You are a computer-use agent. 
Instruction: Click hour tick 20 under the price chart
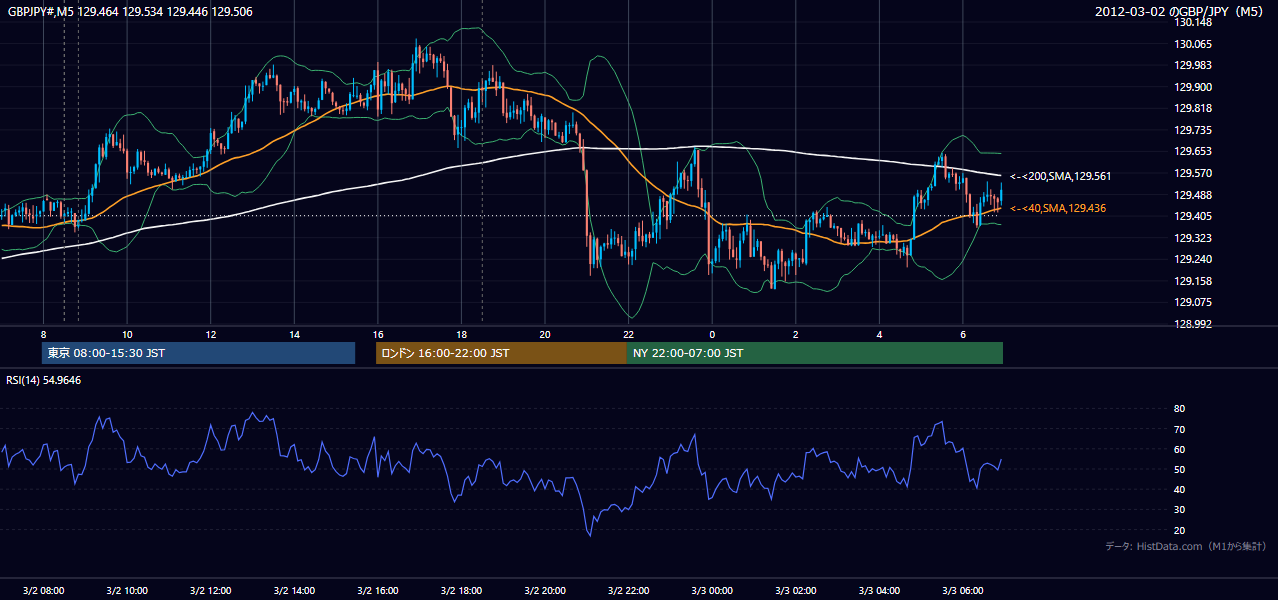point(545,334)
